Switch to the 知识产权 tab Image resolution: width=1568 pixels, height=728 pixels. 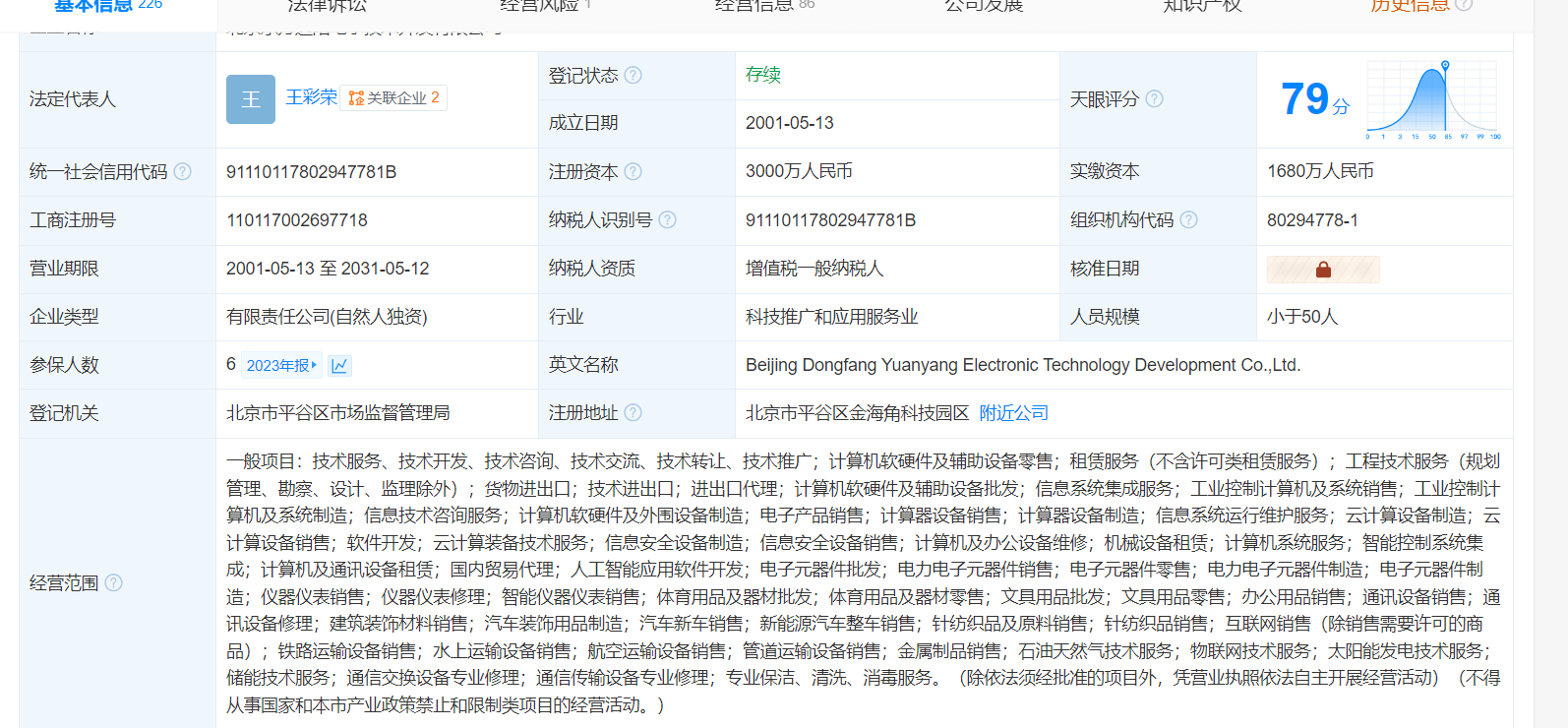click(x=1202, y=5)
